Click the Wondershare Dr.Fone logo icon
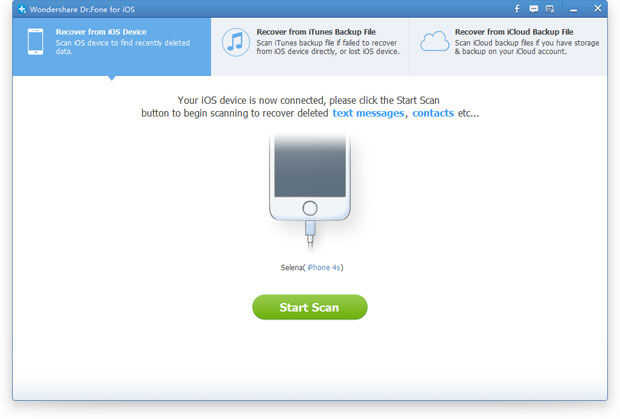The image size is (620, 419). point(22,9)
